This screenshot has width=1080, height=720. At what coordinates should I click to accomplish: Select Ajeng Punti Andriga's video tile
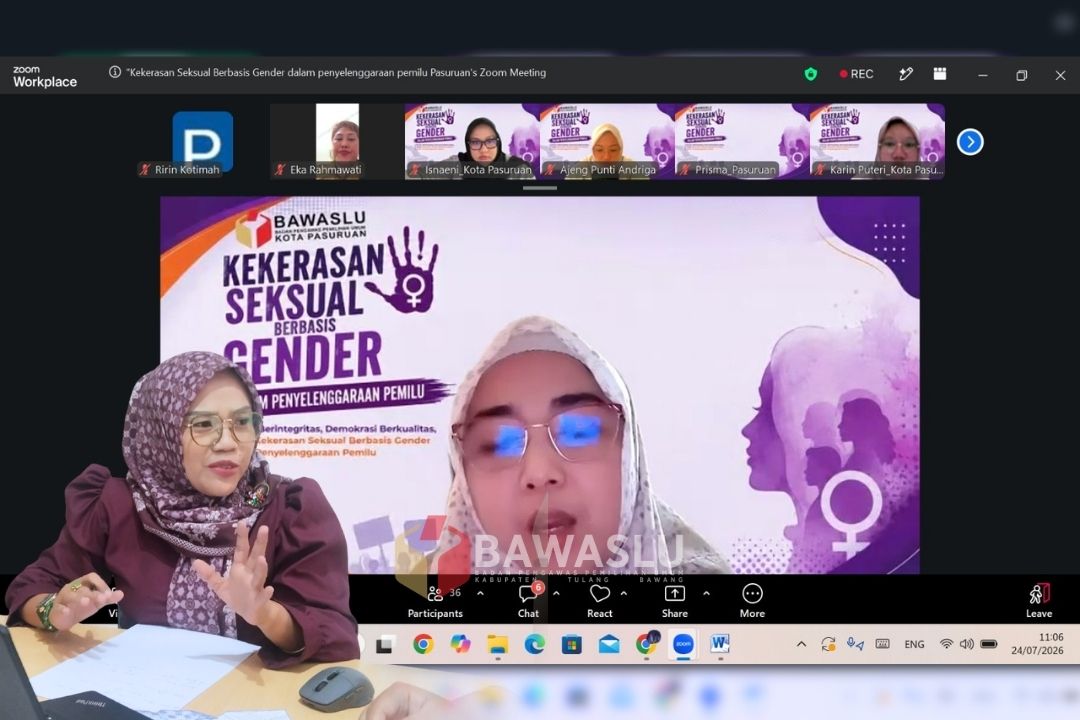coord(608,142)
